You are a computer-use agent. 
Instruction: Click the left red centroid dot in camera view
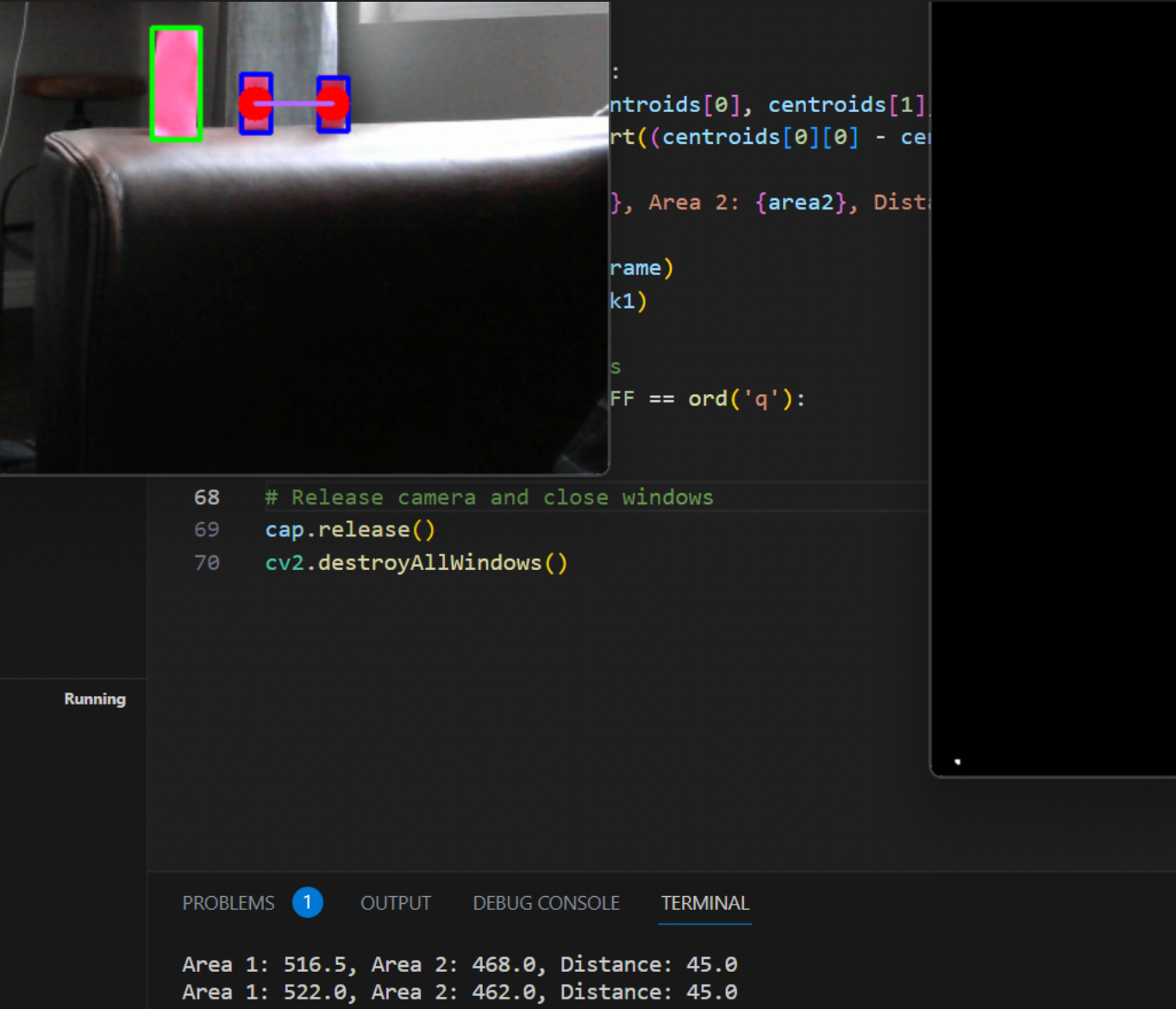(255, 104)
